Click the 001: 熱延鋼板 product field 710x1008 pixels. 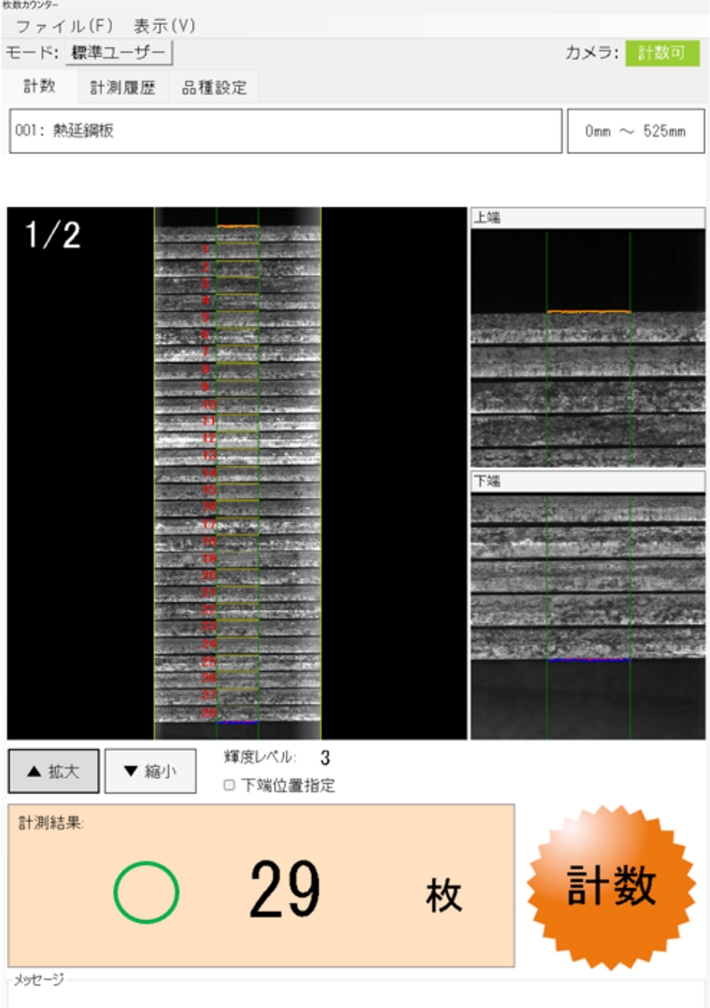point(285,131)
